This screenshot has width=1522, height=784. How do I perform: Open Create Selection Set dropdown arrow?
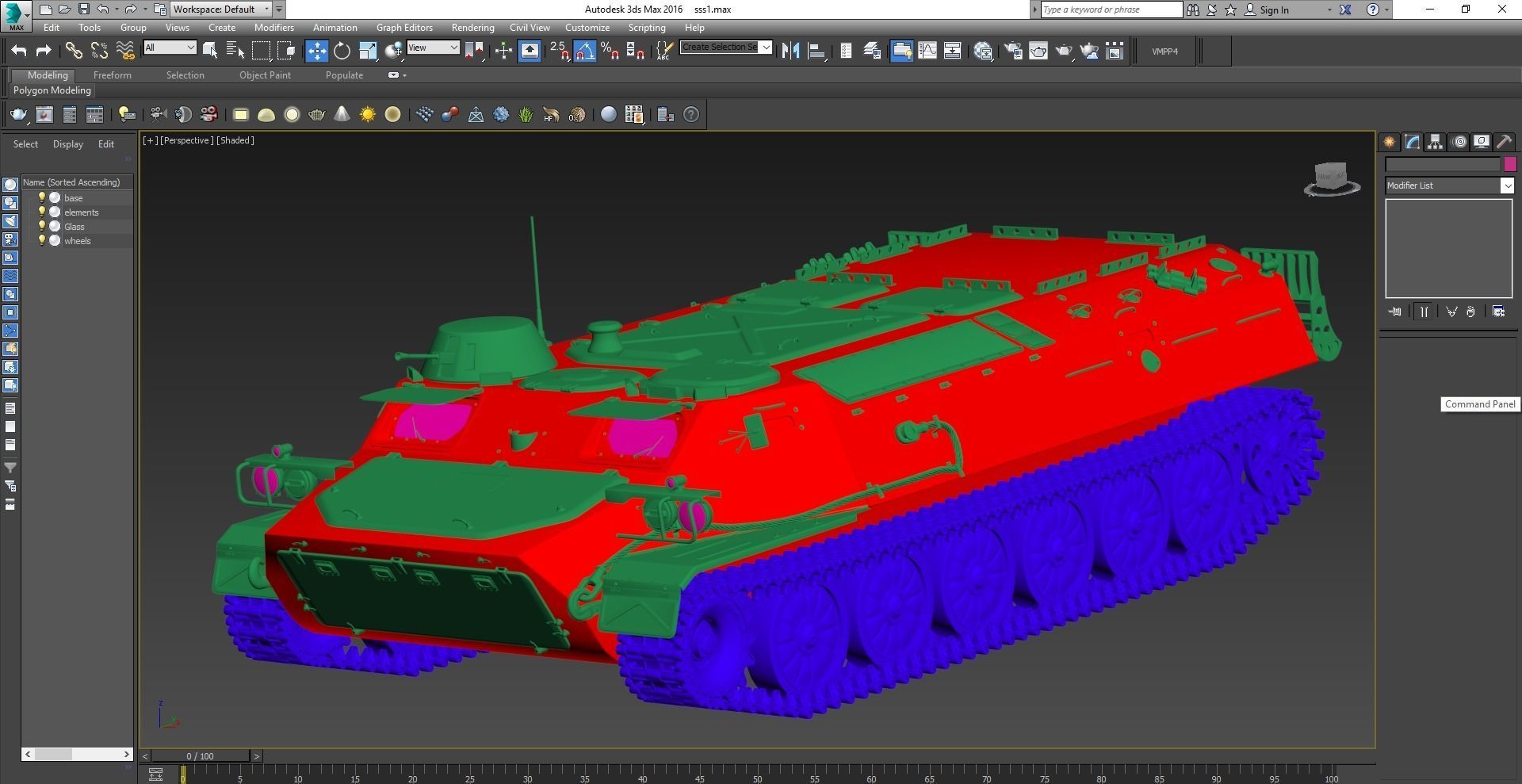coord(766,47)
